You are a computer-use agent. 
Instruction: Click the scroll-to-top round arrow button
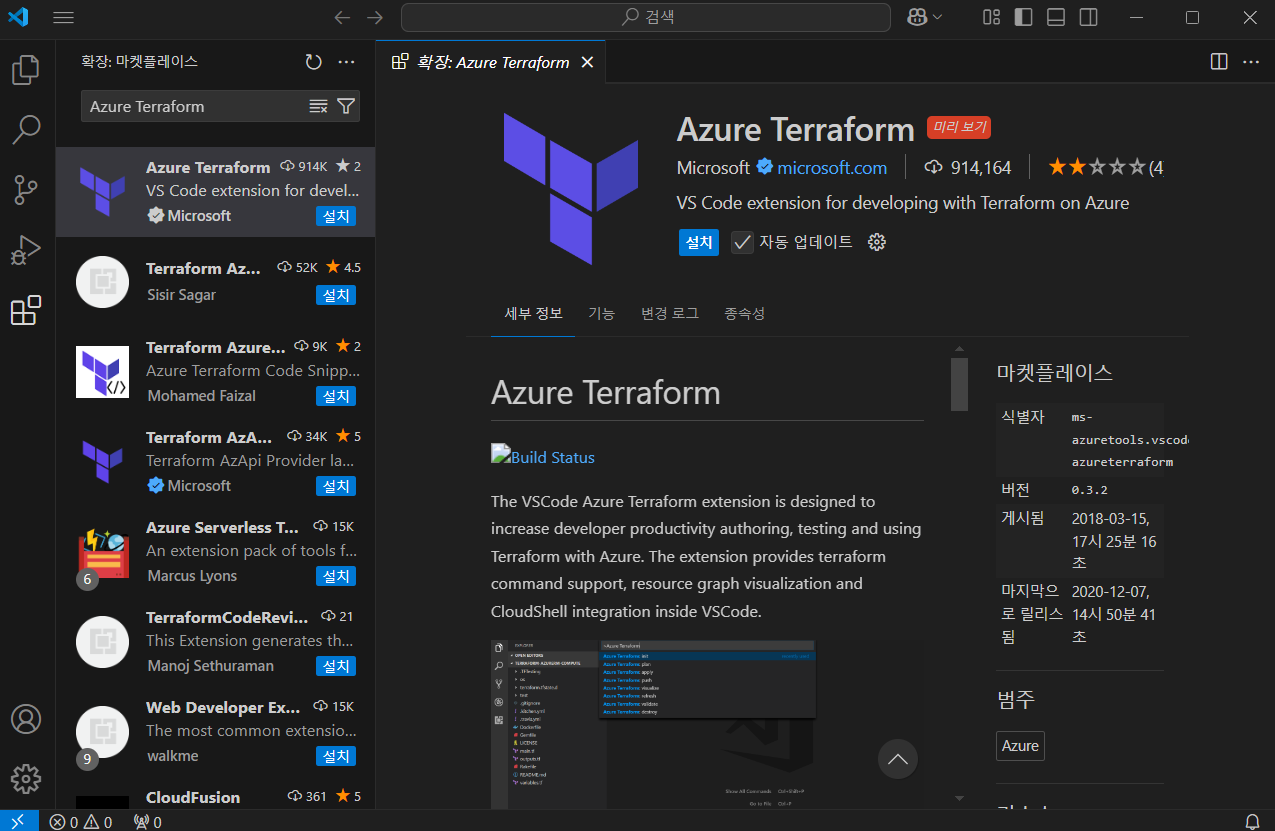tap(898, 760)
